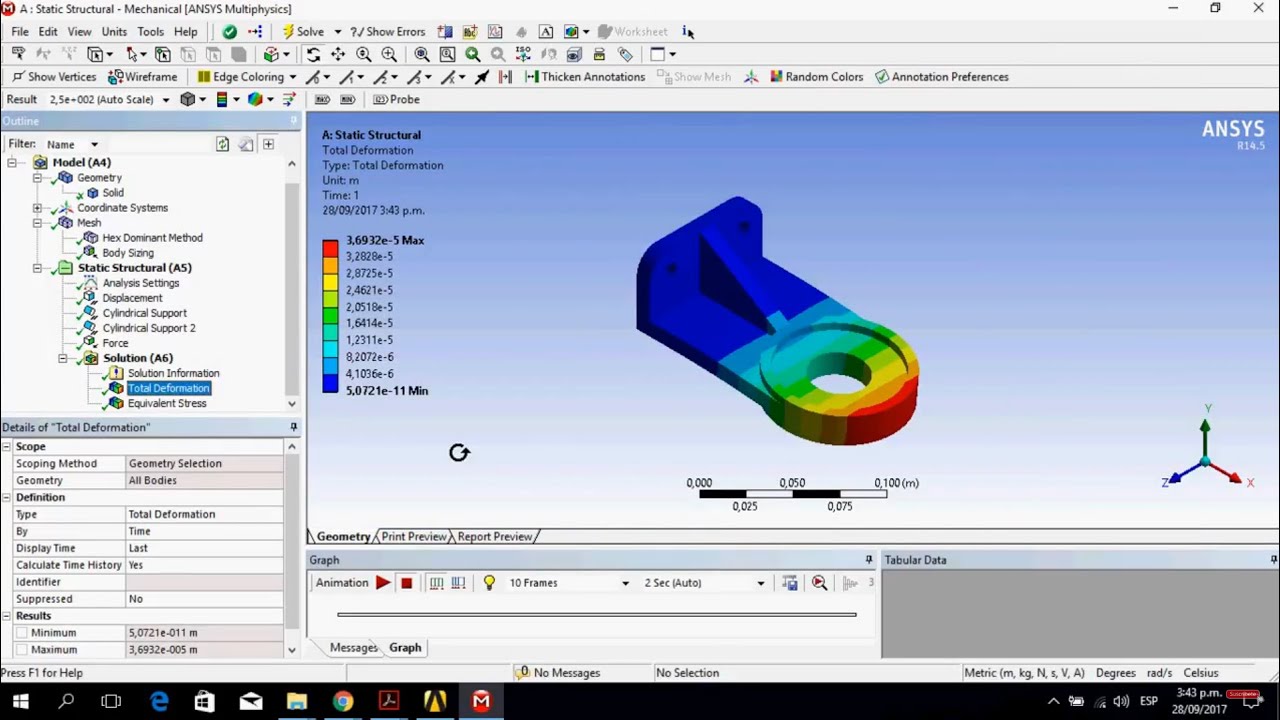Select Force load in outline
Image resolution: width=1280 pixels, height=720 pixels.
(114, 343)
